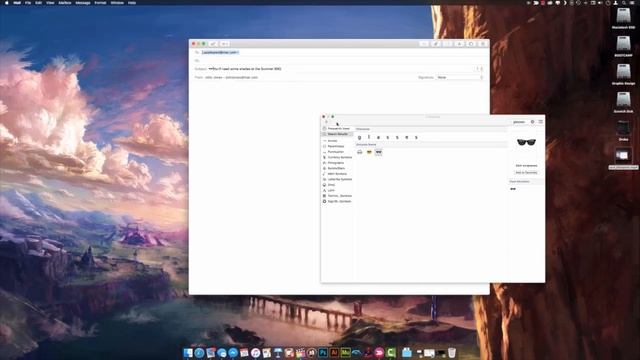Select the Scratch Disk drive icon
The height and width of the screenshot is (360, 640).
click(623, 102)
